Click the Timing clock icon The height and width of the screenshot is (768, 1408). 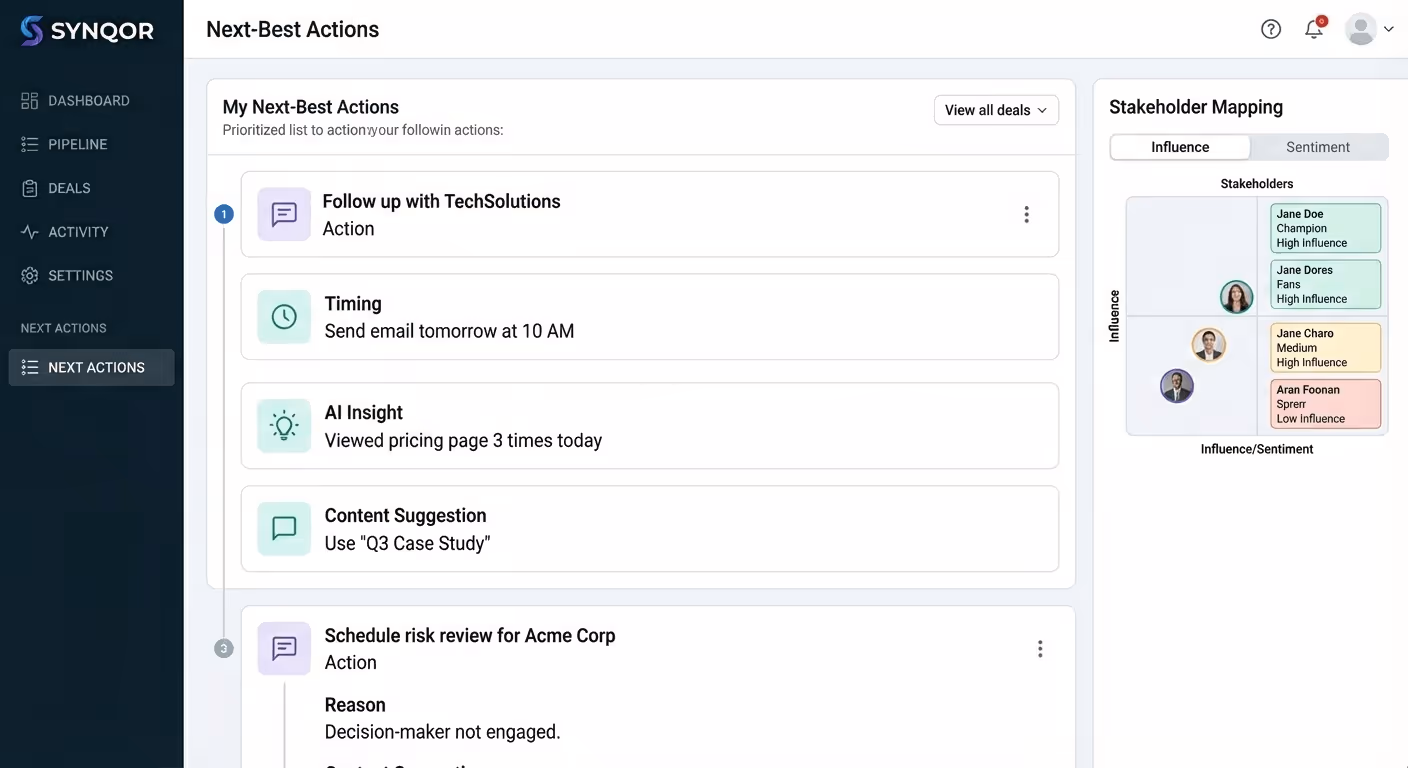point(284,317)
